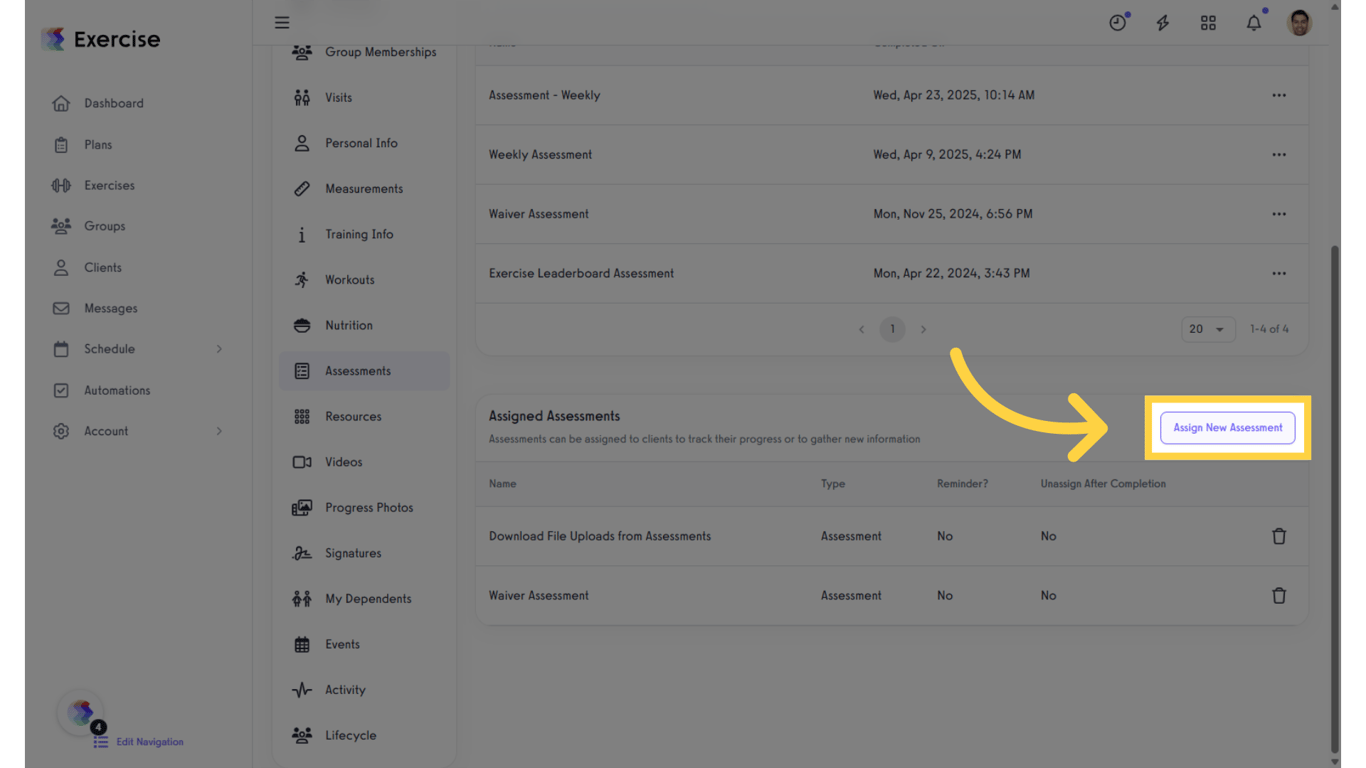This screenshot has width=1366, height=768.
Task: Open the apps grid icon in the header
Action: pos(1208,21)
